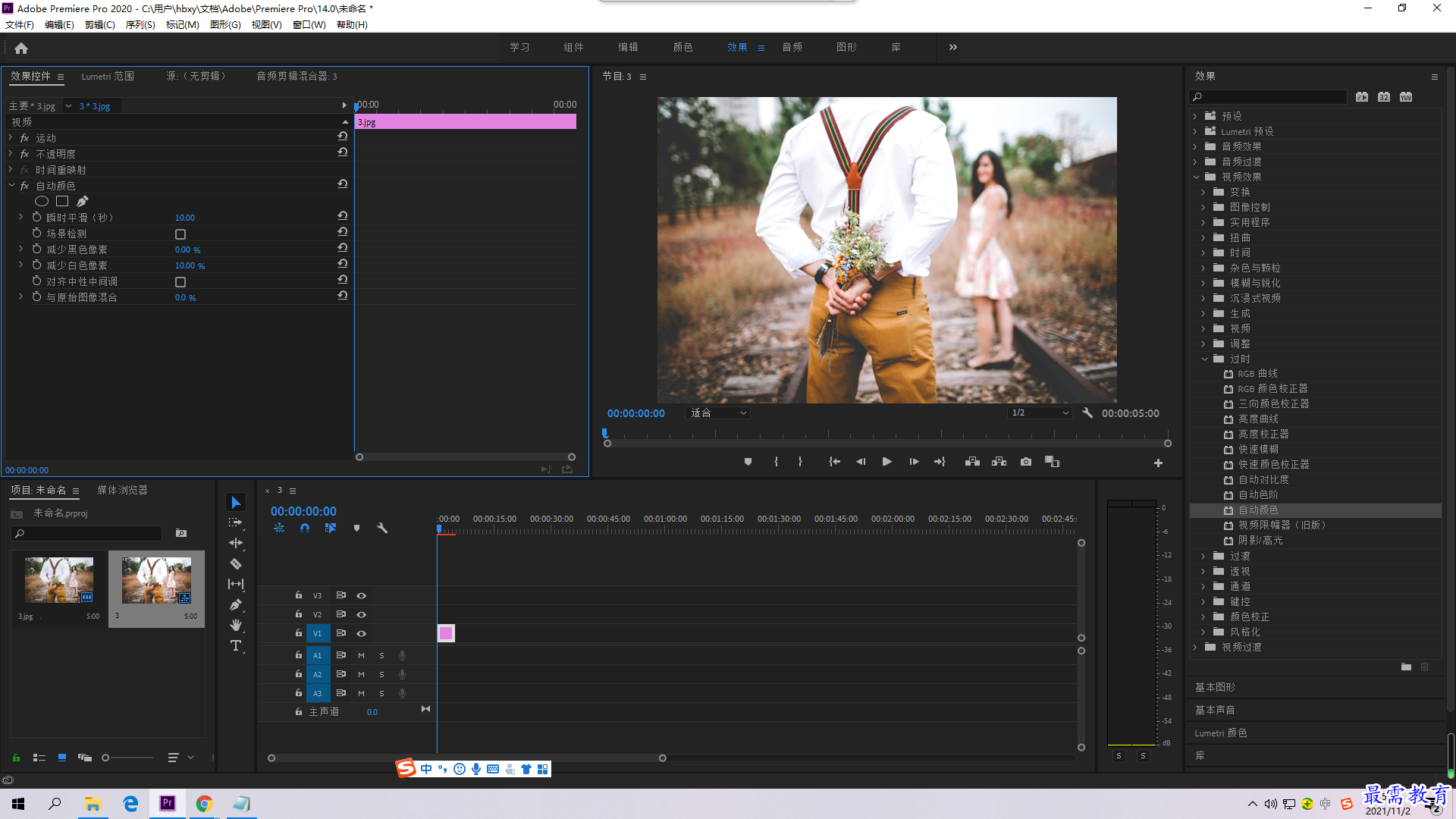Open program monitor settings wrench
Image resolution: width=1456 pixels, height=819 pixels.
1087,413
